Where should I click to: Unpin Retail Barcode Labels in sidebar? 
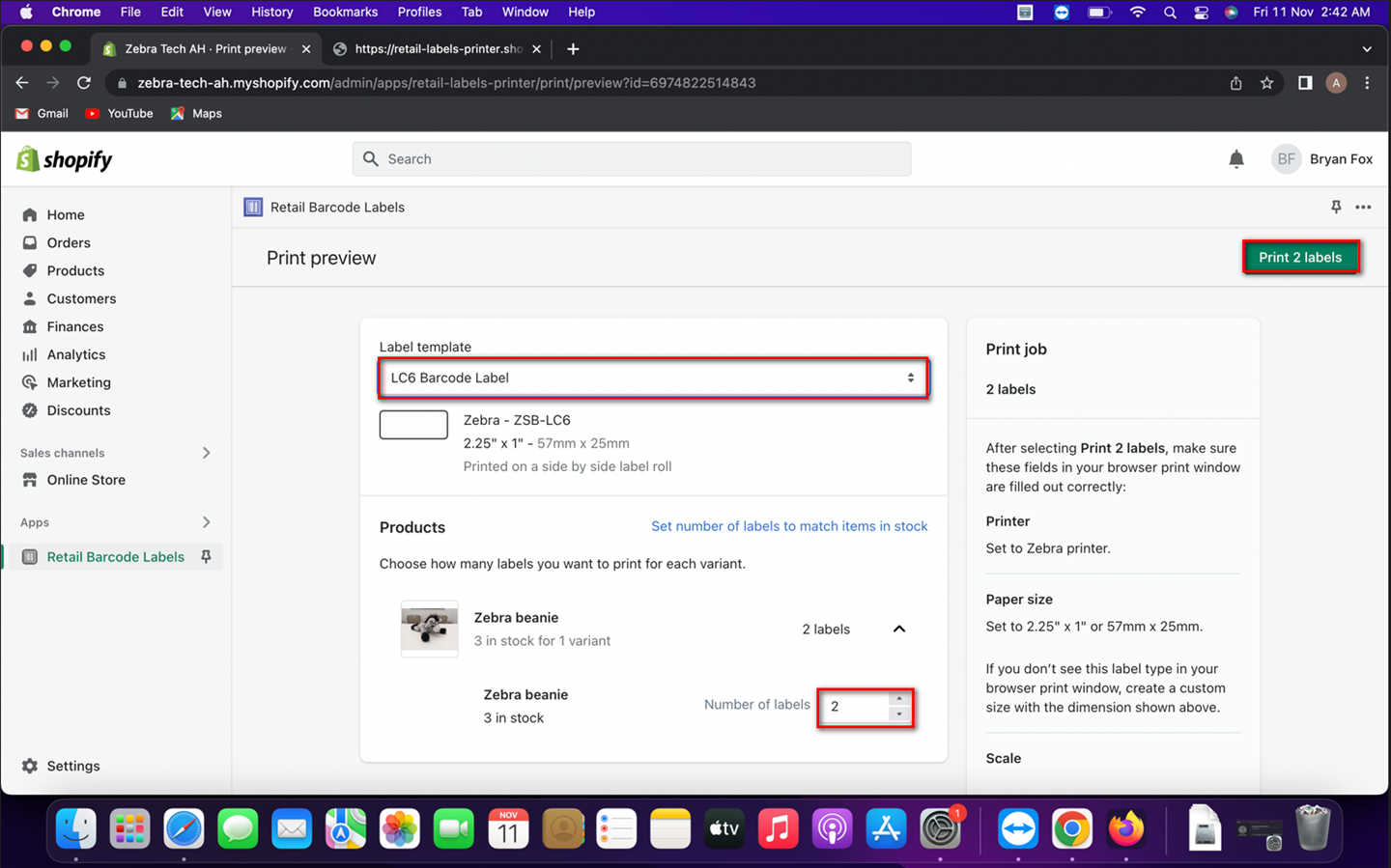point(206,557)
